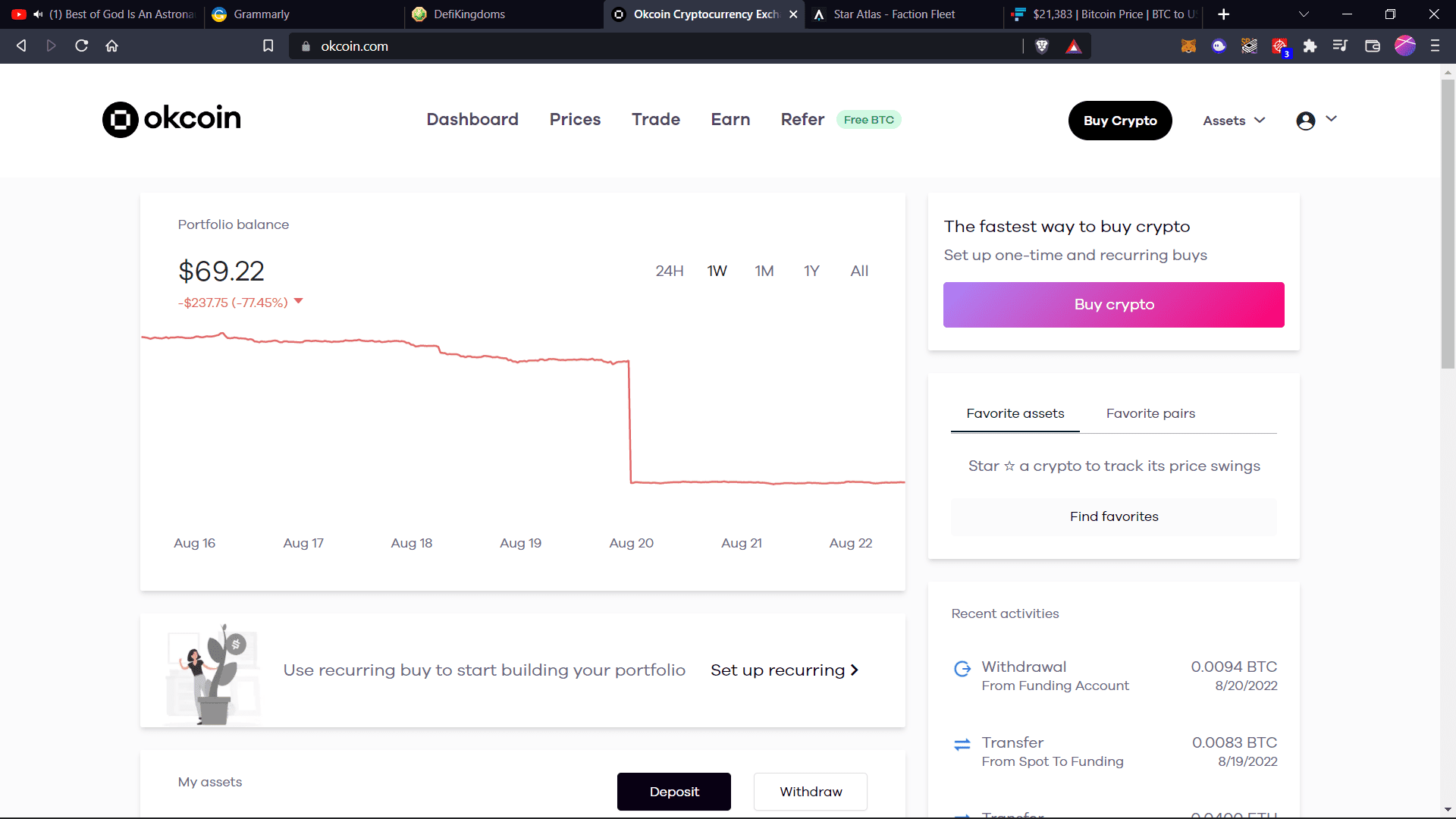
Task: Click the lock icon in address bar
Action: pos(306,46)
